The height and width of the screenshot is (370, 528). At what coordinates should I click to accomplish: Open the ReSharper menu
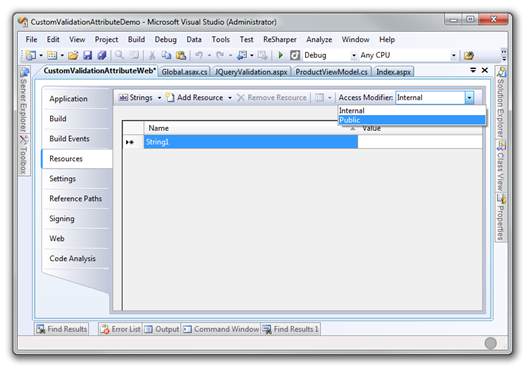pos(280,39)
